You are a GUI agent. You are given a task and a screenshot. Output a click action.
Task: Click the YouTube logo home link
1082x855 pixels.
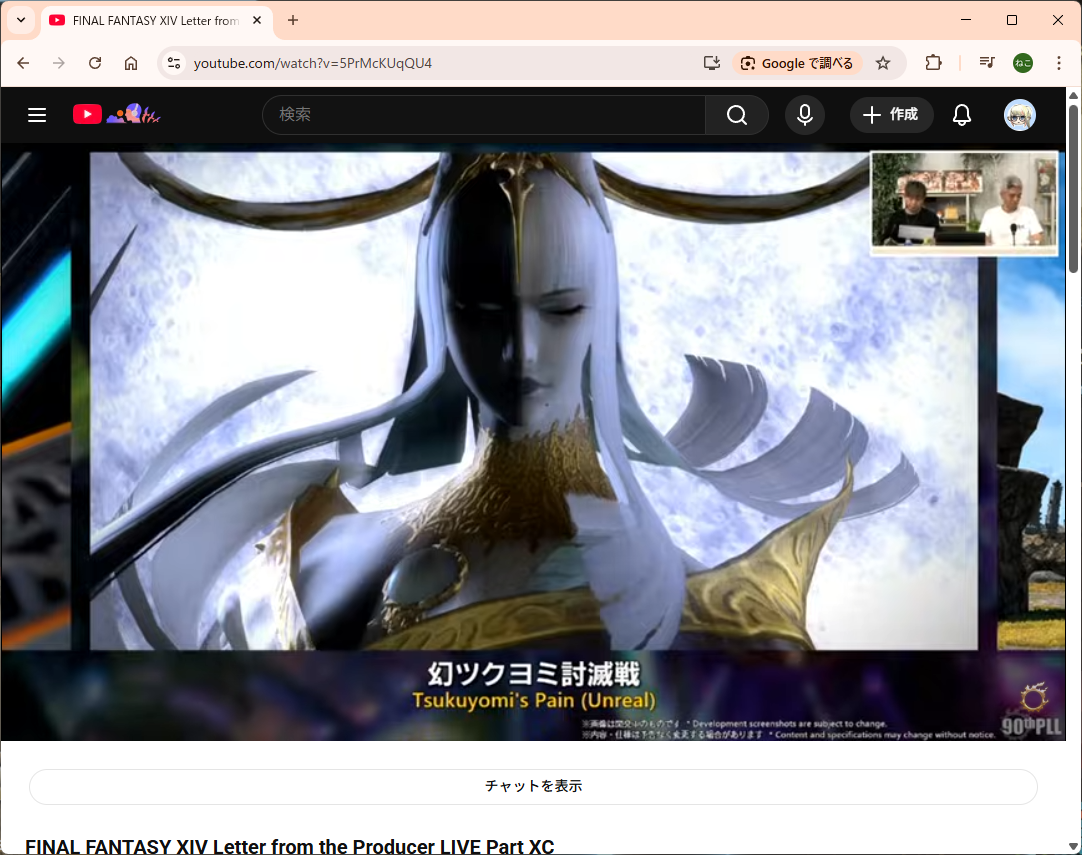click(88, 115)
